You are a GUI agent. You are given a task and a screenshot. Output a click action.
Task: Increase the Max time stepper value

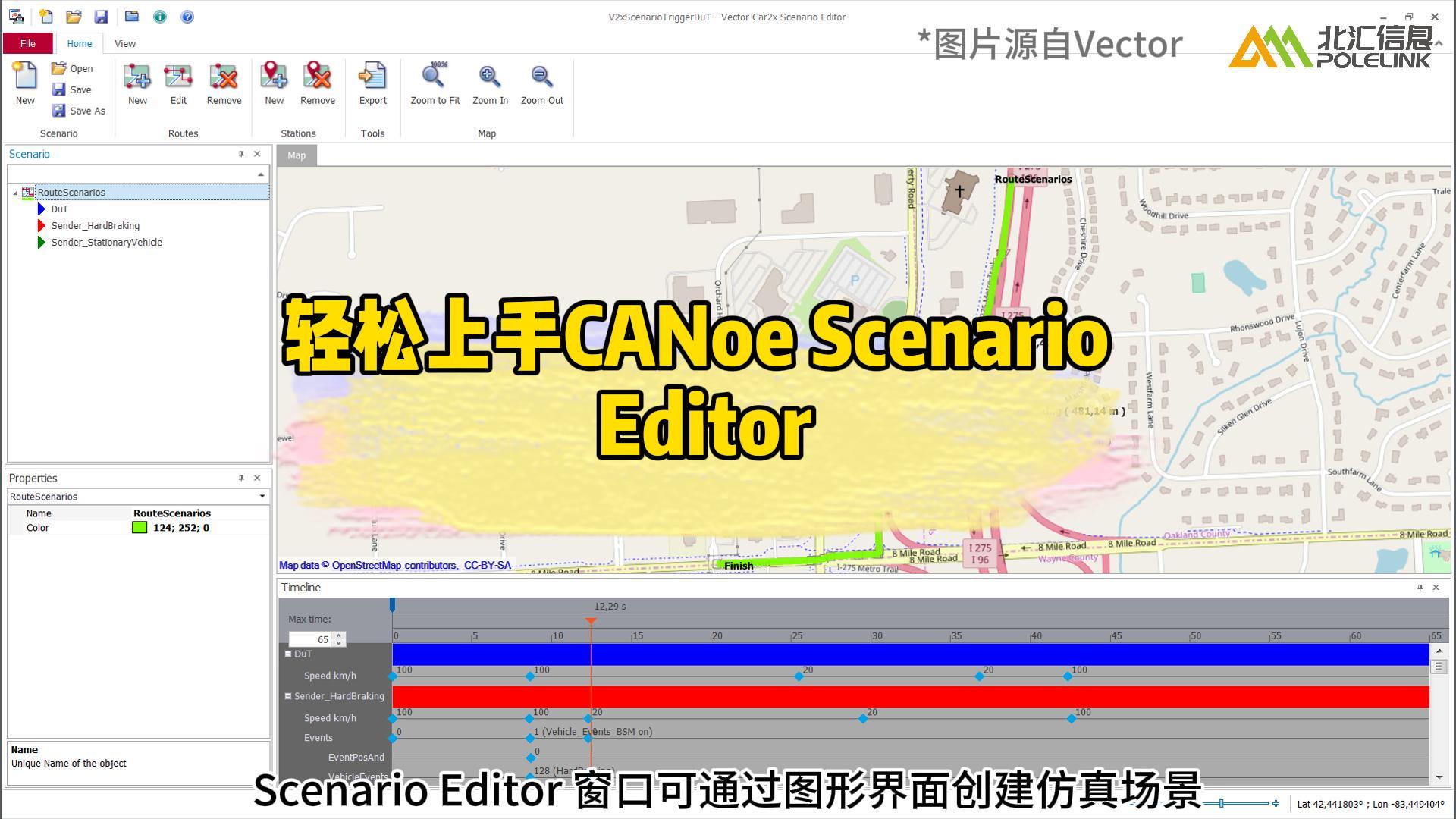click(x=339, y=635)
